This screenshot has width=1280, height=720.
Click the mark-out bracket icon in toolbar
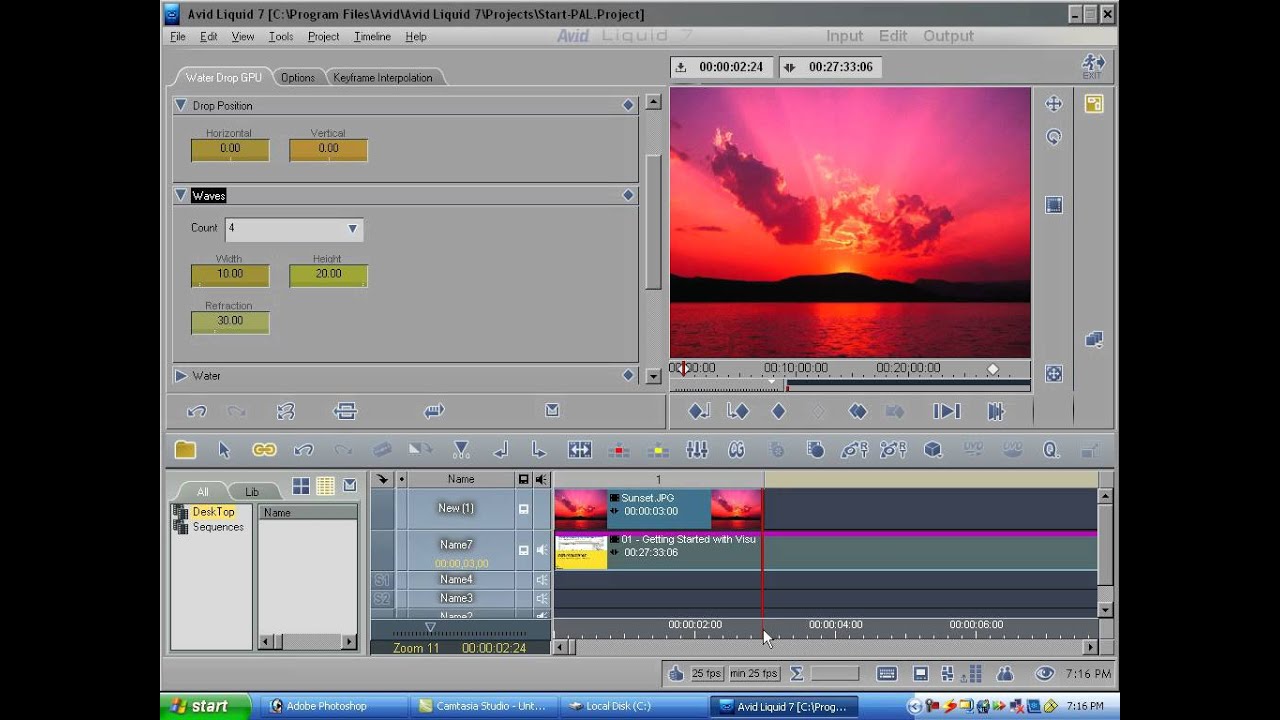pyautogui.click(x=539, y=450)
